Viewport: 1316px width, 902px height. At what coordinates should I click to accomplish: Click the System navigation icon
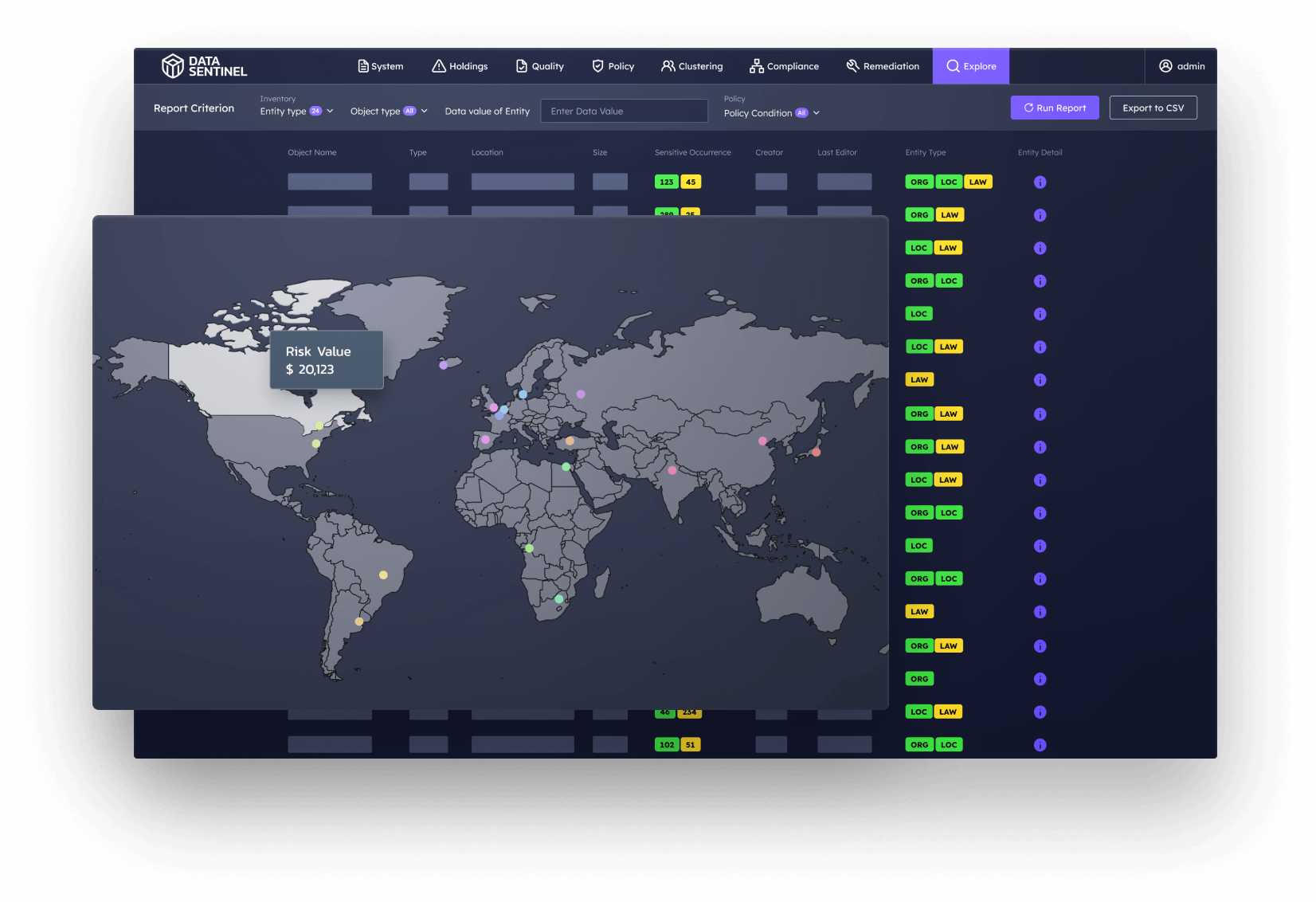point(362,66)
